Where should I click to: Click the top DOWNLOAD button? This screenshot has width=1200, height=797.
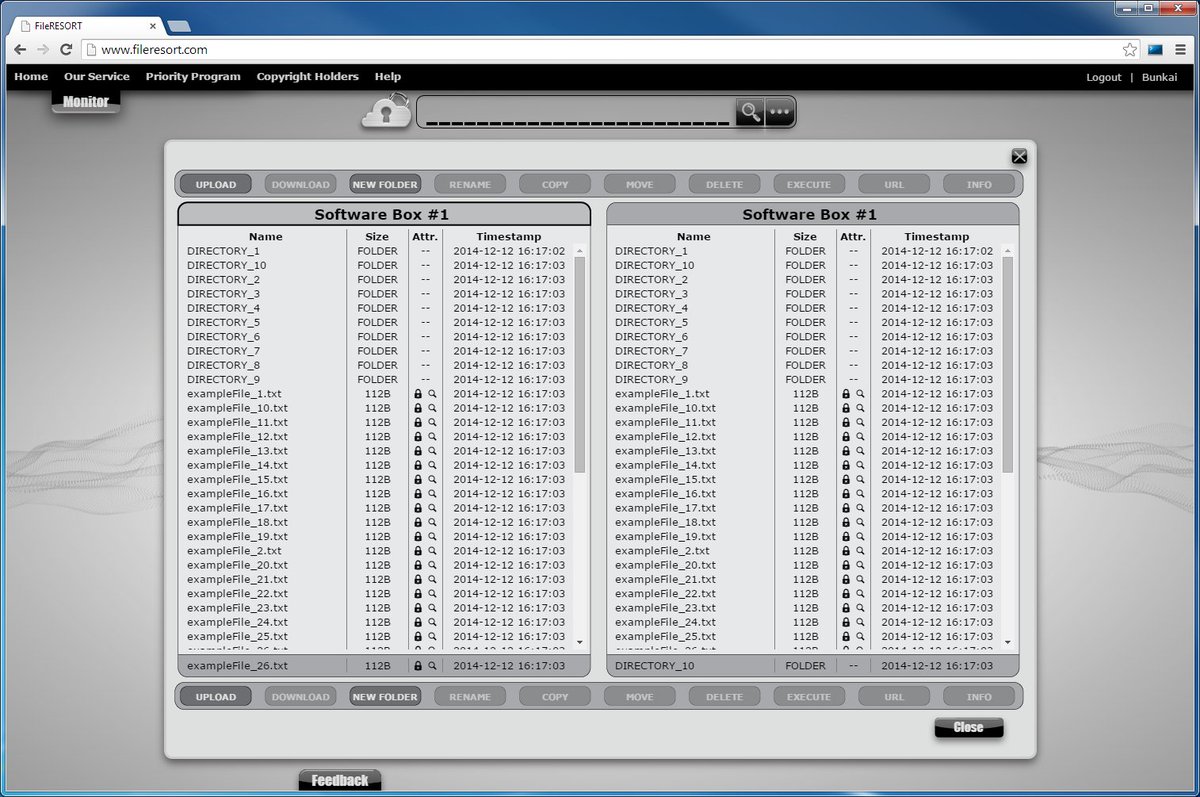[x=301, y=184]
